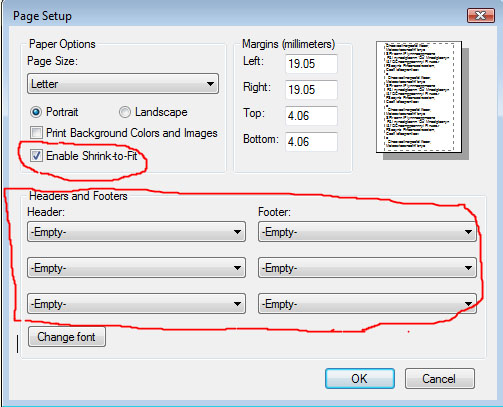
Task: Click the Left margin input field
Action: pyautogui.click(x=311, y=64)
